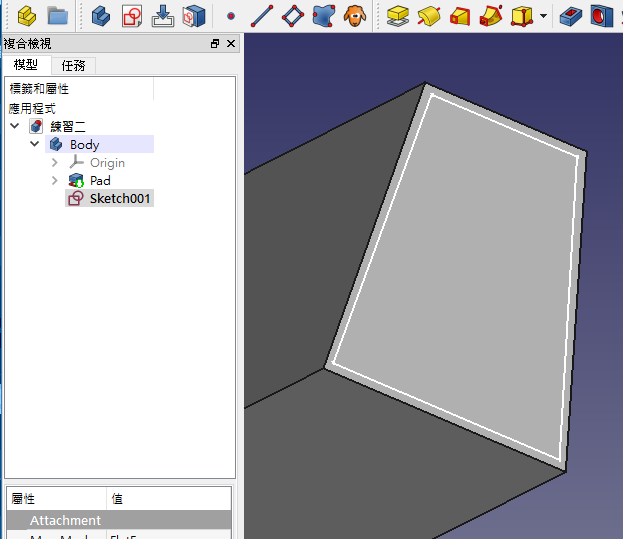Create a datum plane
This screenshot has height=539, width=623.
(x=293, y=16)
